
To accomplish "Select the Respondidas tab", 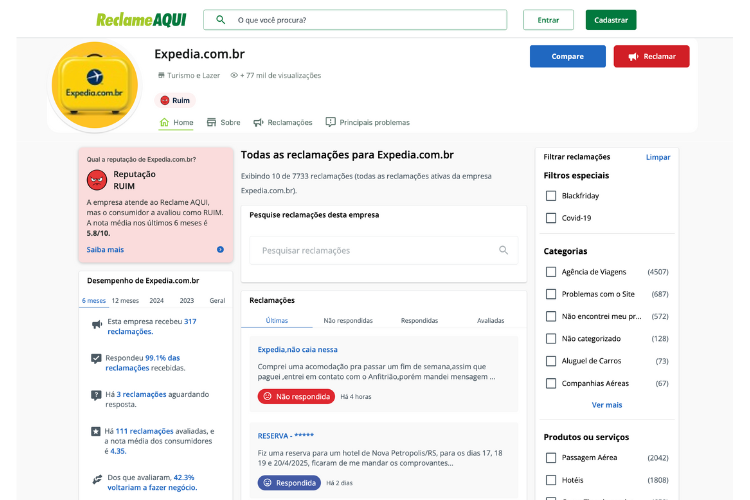I will point(419,321).
